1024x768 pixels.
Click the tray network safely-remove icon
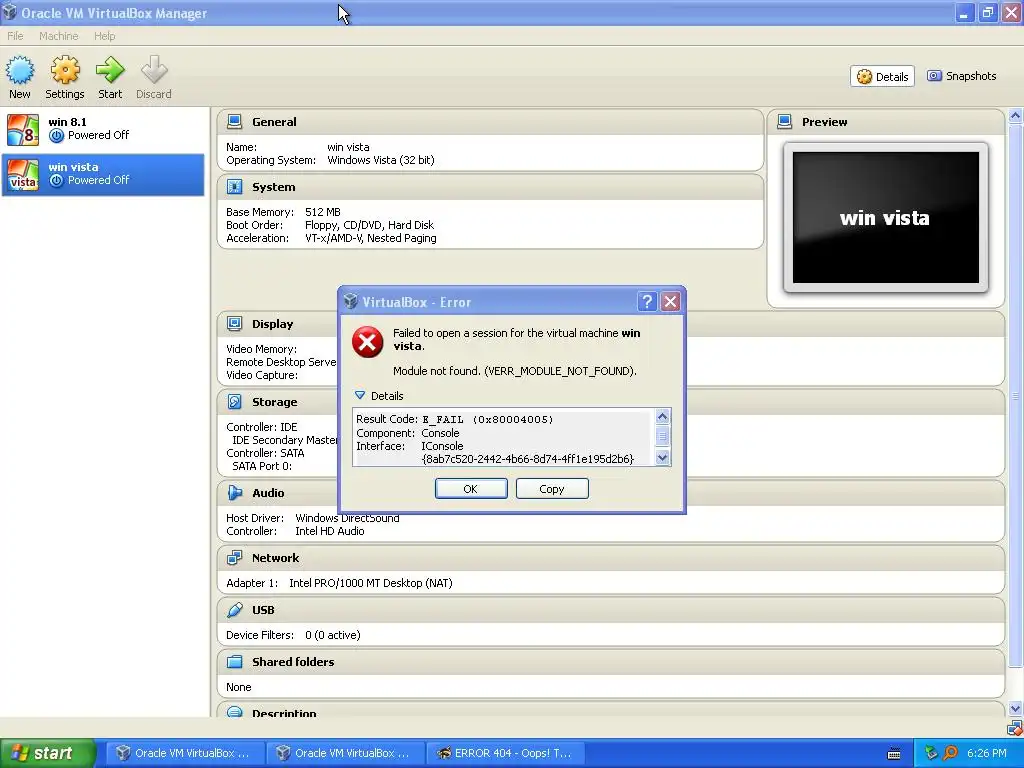(x=931, y=753)
